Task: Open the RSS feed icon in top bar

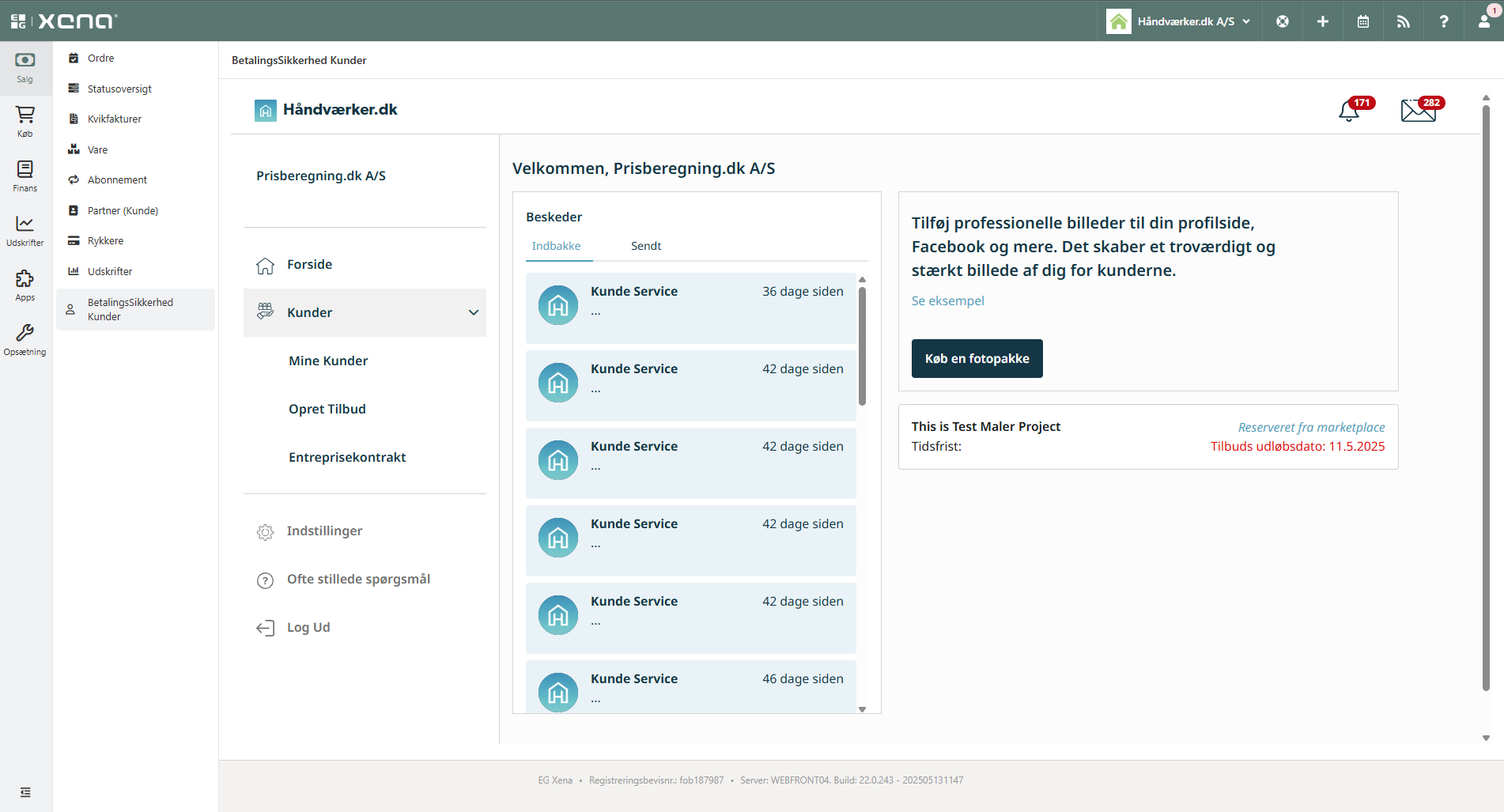Action: point(1404,21)
